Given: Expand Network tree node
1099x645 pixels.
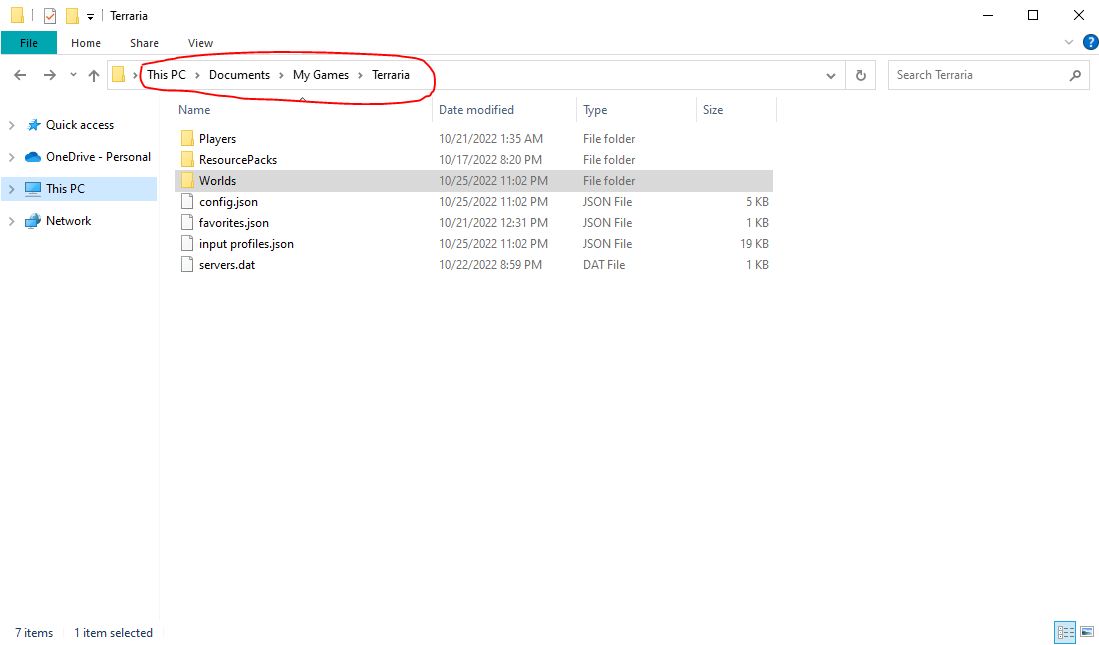Looking at the screenshot, I should 11,221.
